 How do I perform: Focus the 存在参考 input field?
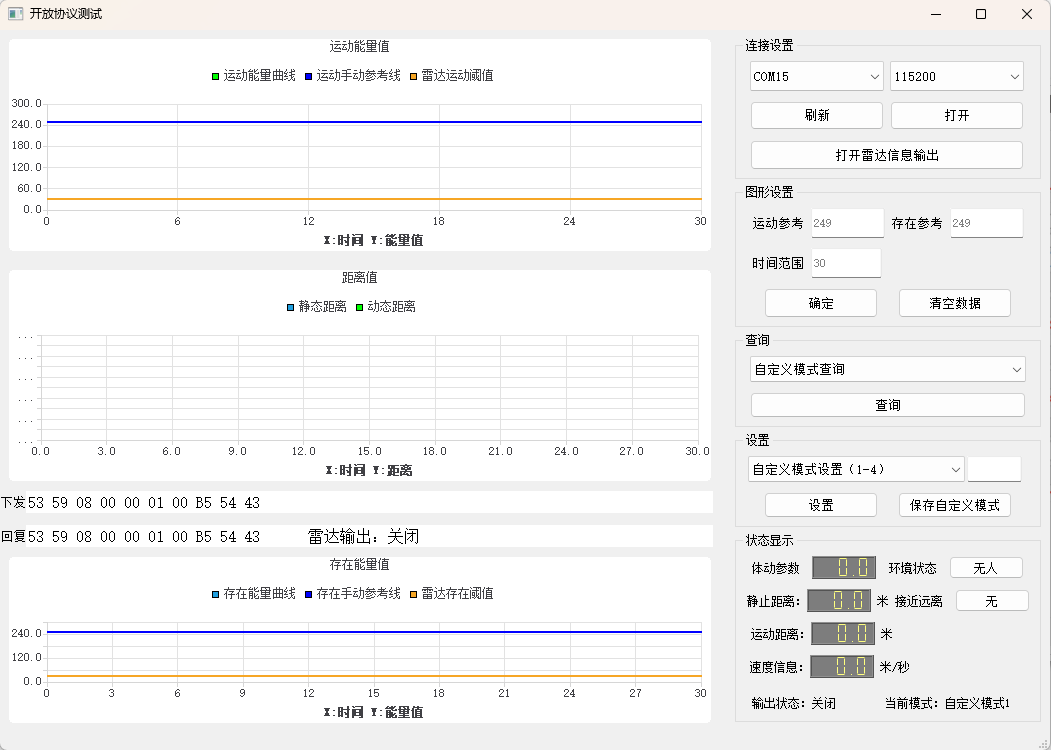tap(987, 223)
